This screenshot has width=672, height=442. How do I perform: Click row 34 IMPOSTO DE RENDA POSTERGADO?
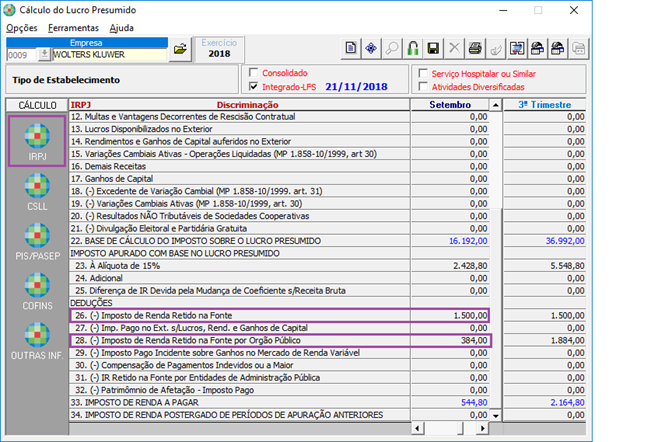(240, 415)
